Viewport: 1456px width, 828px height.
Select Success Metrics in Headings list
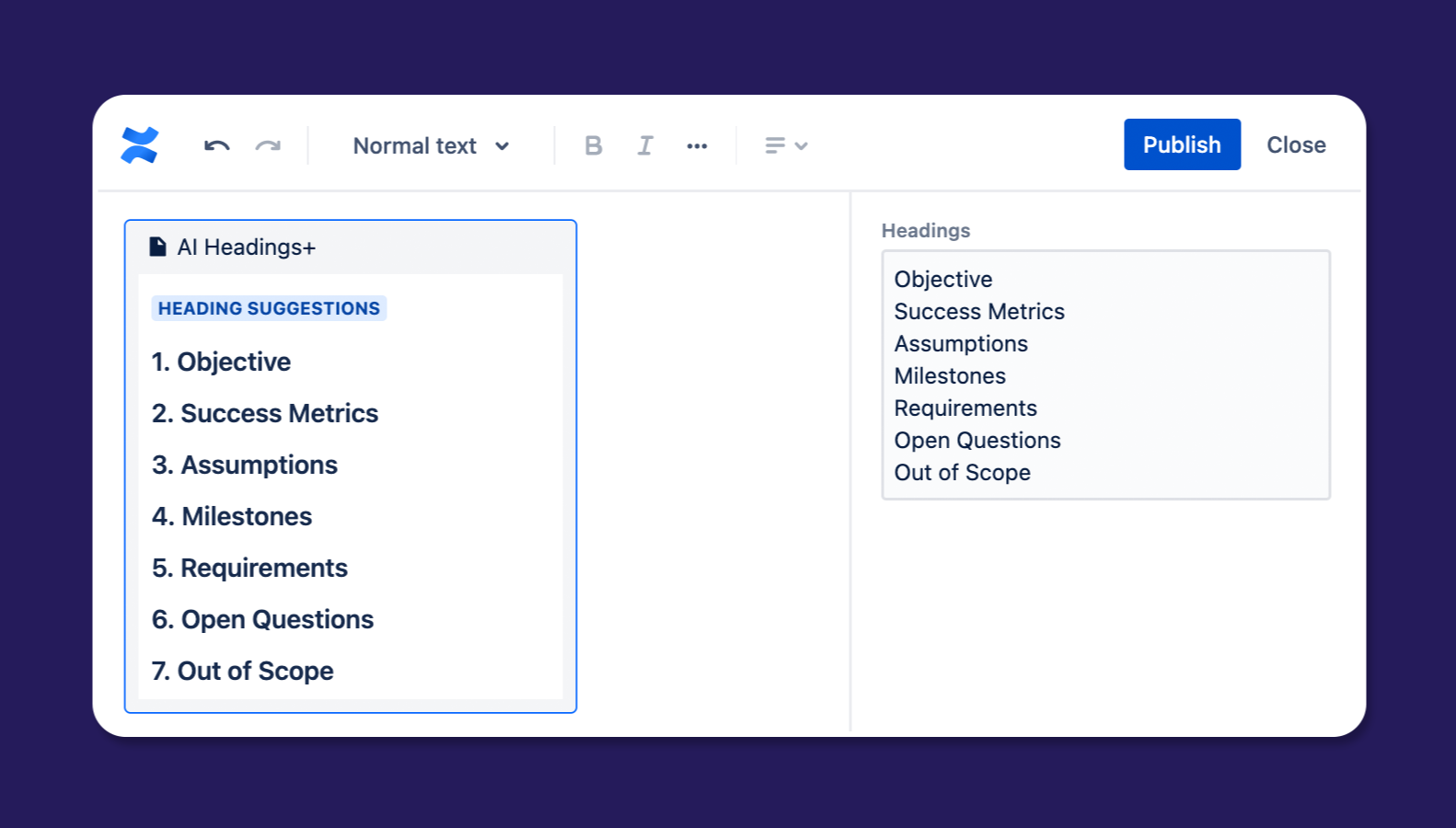(979, 311)
